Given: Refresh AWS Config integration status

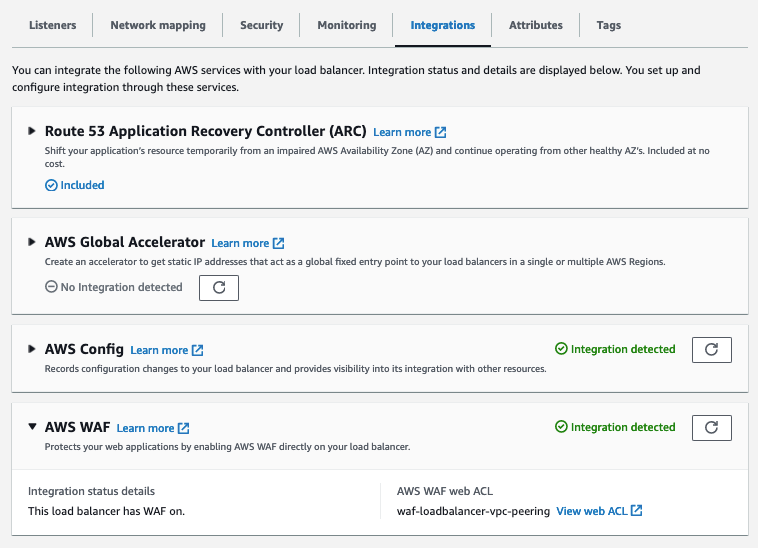Looking at the screenshot, I should click(x=712, y=350).
